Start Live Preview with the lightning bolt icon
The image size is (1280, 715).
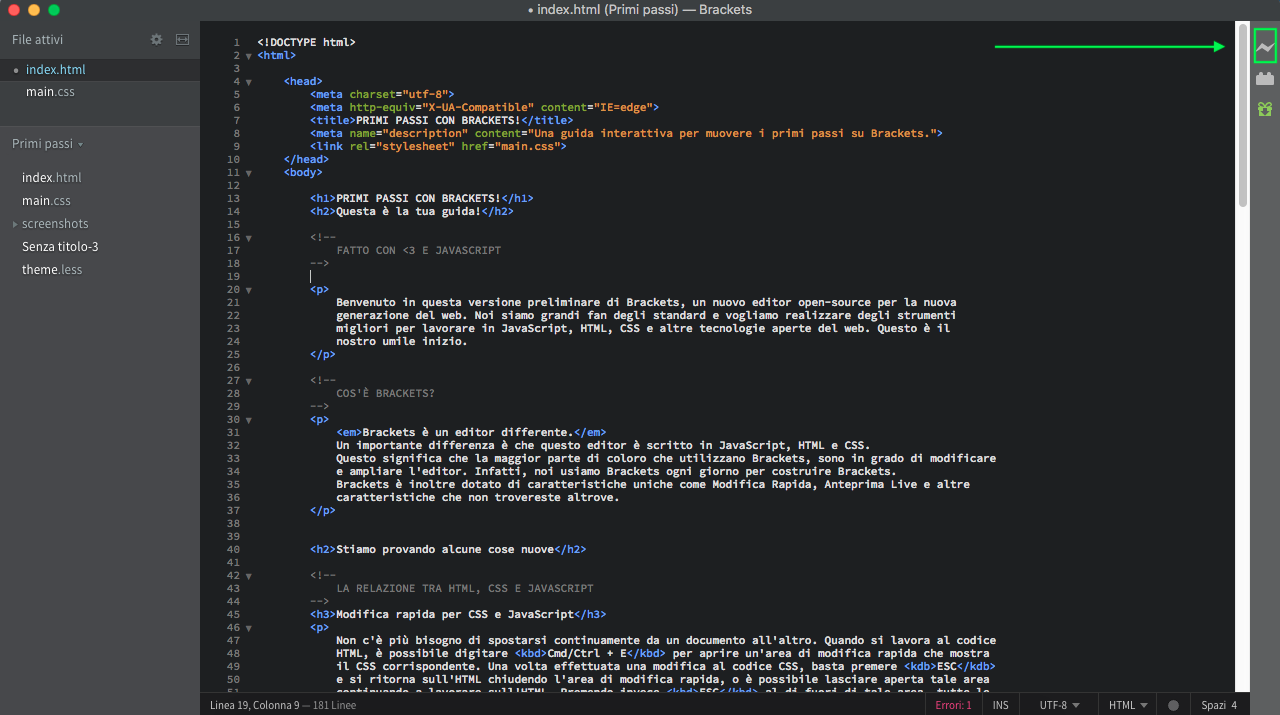tap(1265, 47)
